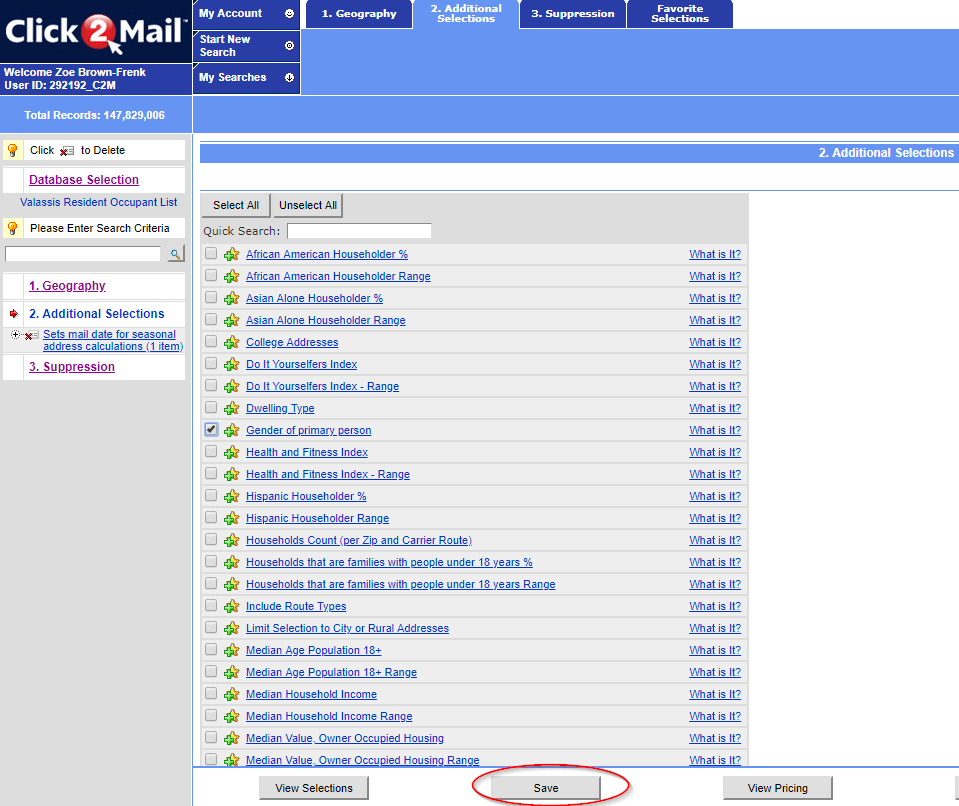Open What is It? for College Addresses
Screen dimensions: 959x806
pos(715,342)
